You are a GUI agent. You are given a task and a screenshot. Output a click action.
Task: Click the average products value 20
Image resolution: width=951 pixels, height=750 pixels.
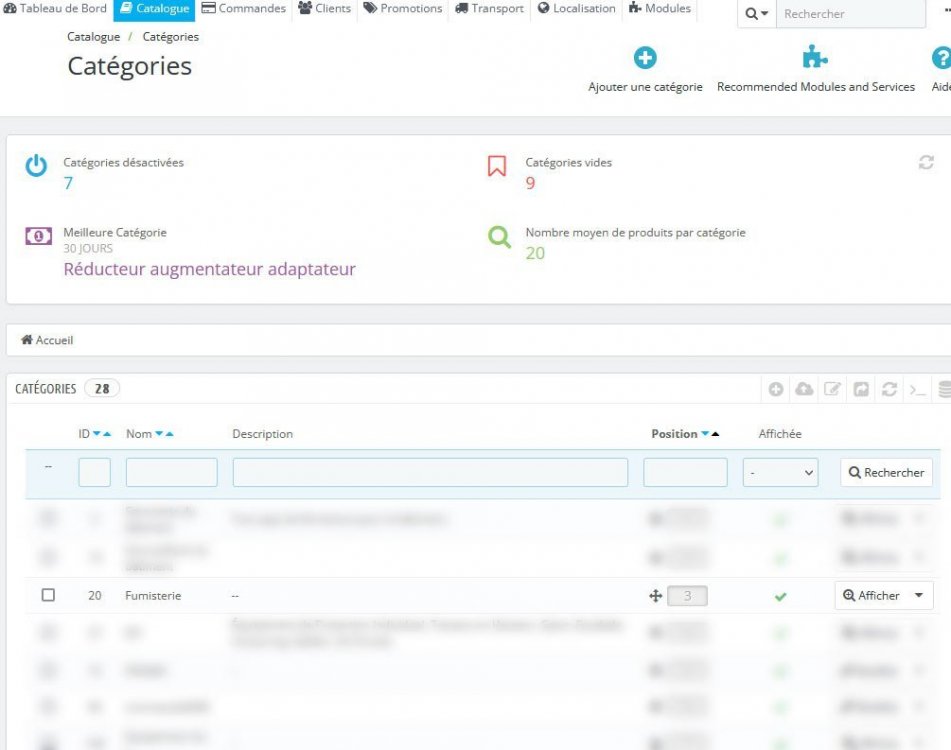tap(535, 253)
